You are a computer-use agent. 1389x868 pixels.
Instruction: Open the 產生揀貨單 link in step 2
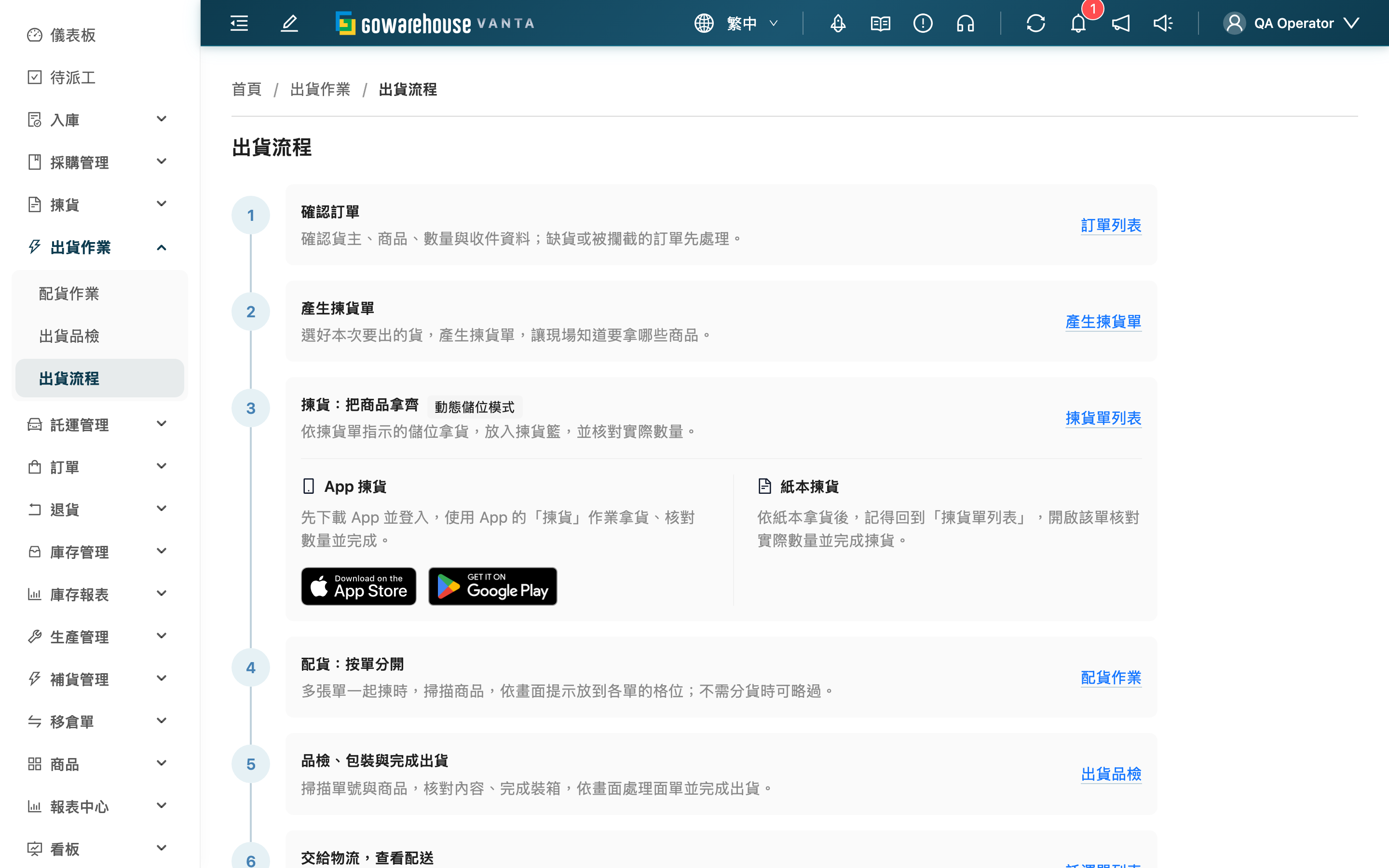[1103, 322]
